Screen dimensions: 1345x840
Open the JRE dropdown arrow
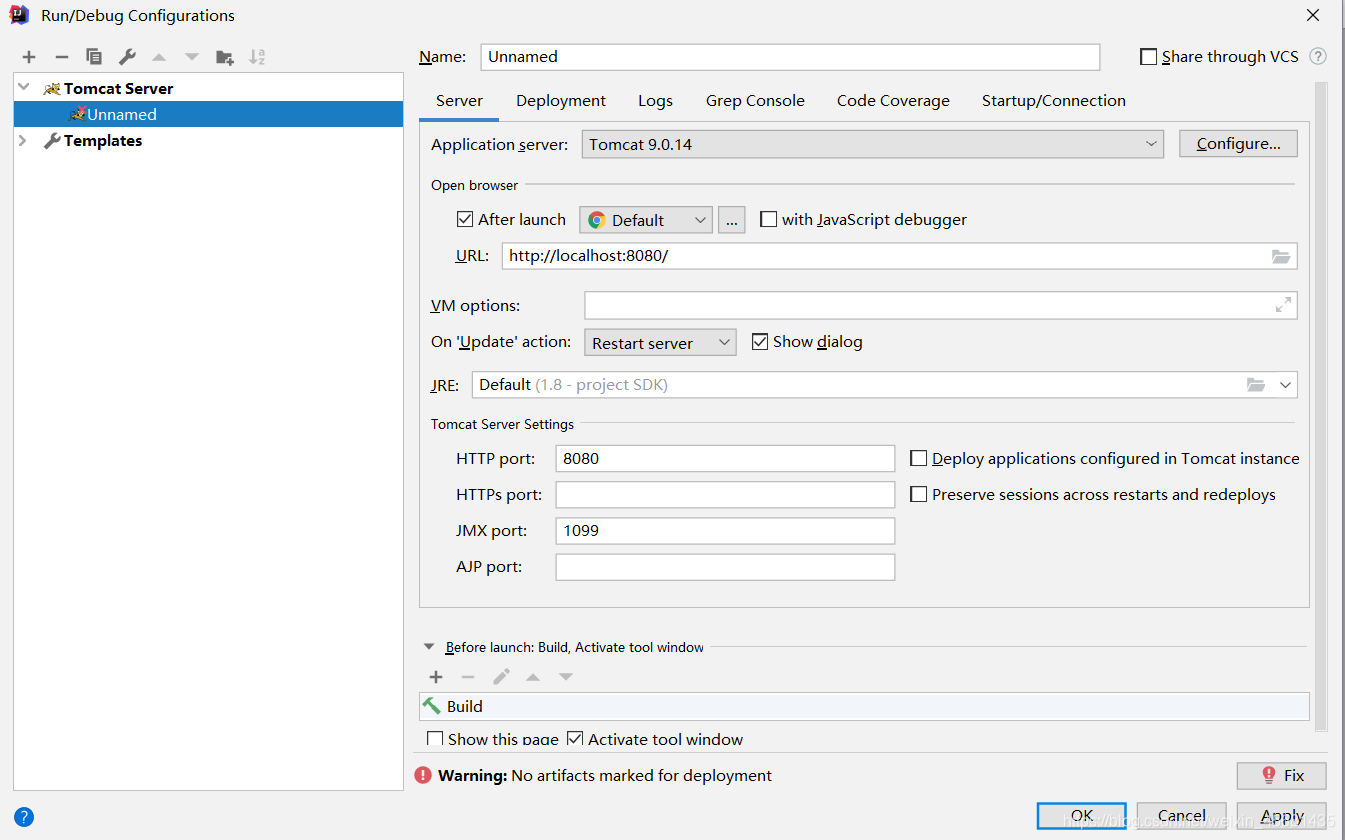coord(1285,385)
